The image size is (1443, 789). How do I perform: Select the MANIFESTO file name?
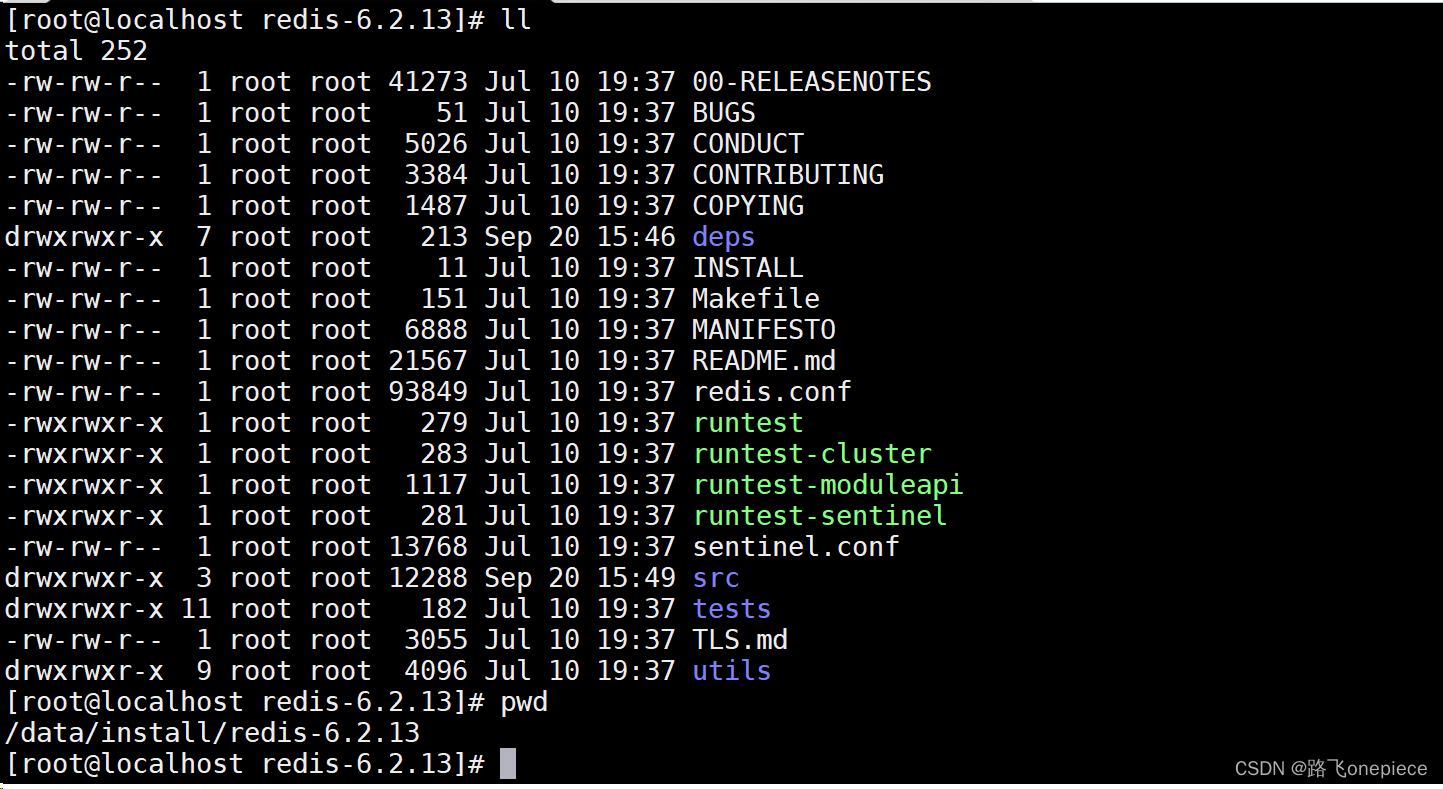point(763,330)
